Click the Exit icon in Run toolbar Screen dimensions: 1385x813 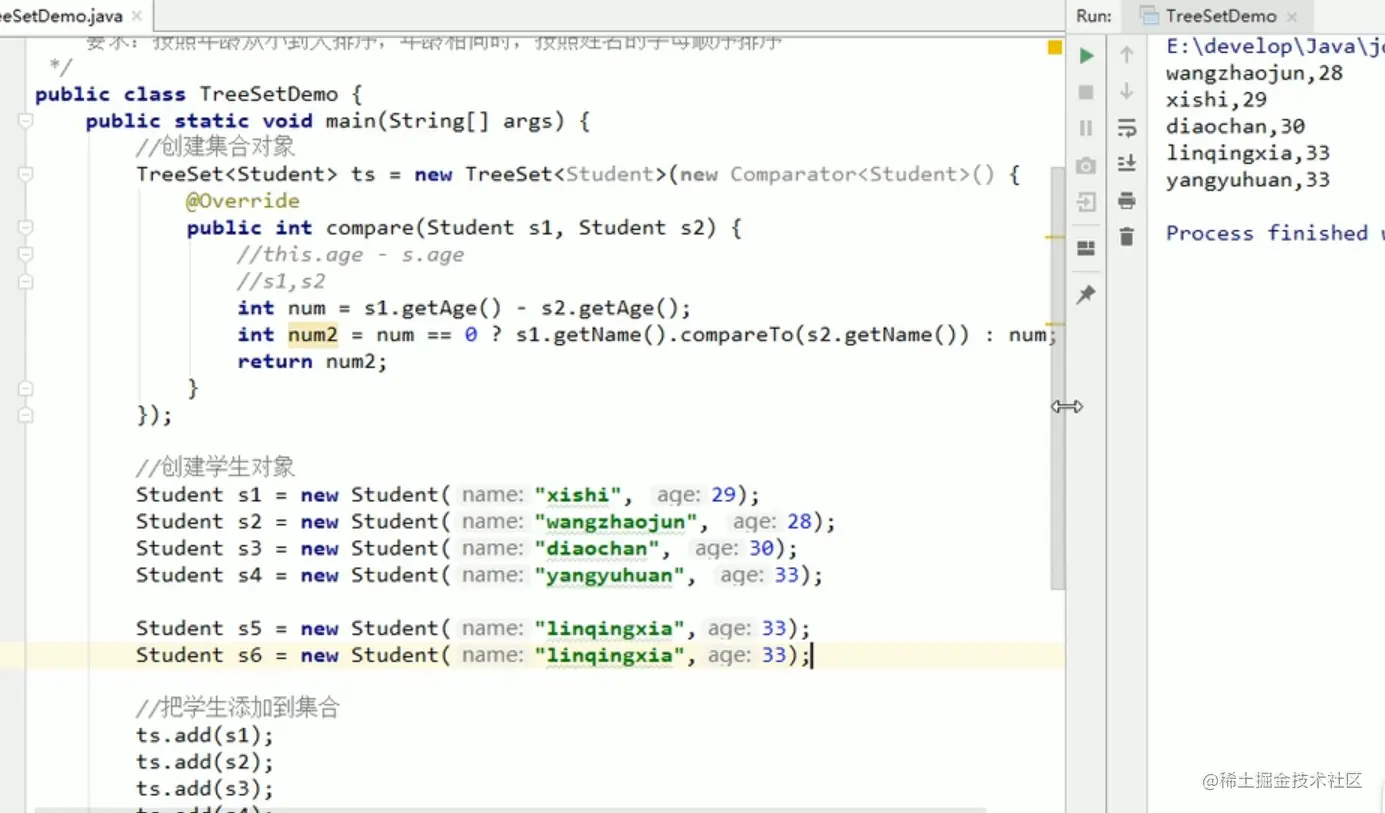(x=1086, y=202)
